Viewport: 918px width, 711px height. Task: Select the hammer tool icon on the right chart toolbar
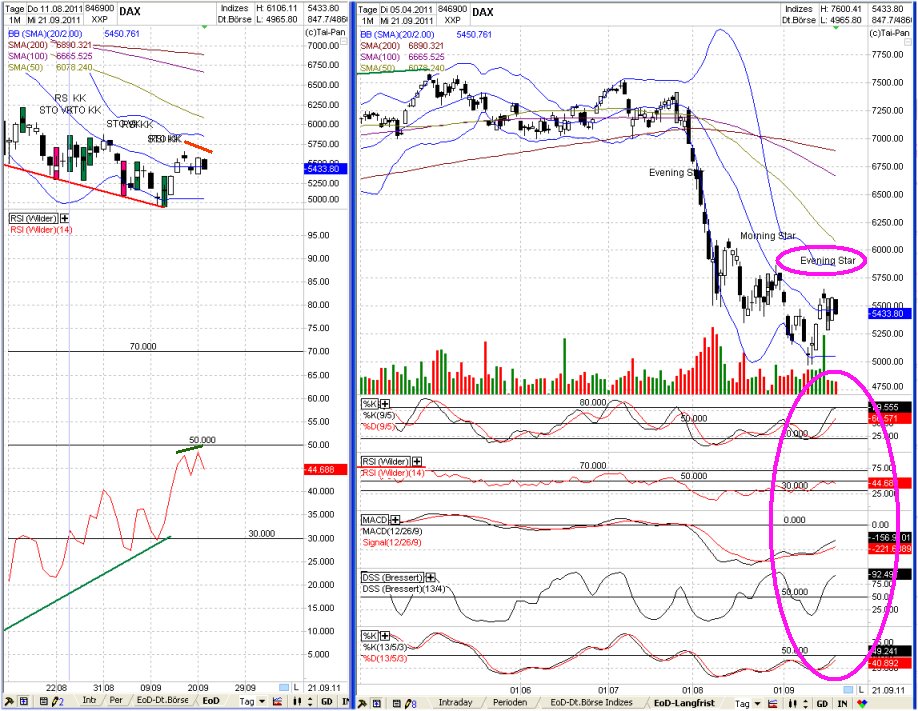(365, 700)
